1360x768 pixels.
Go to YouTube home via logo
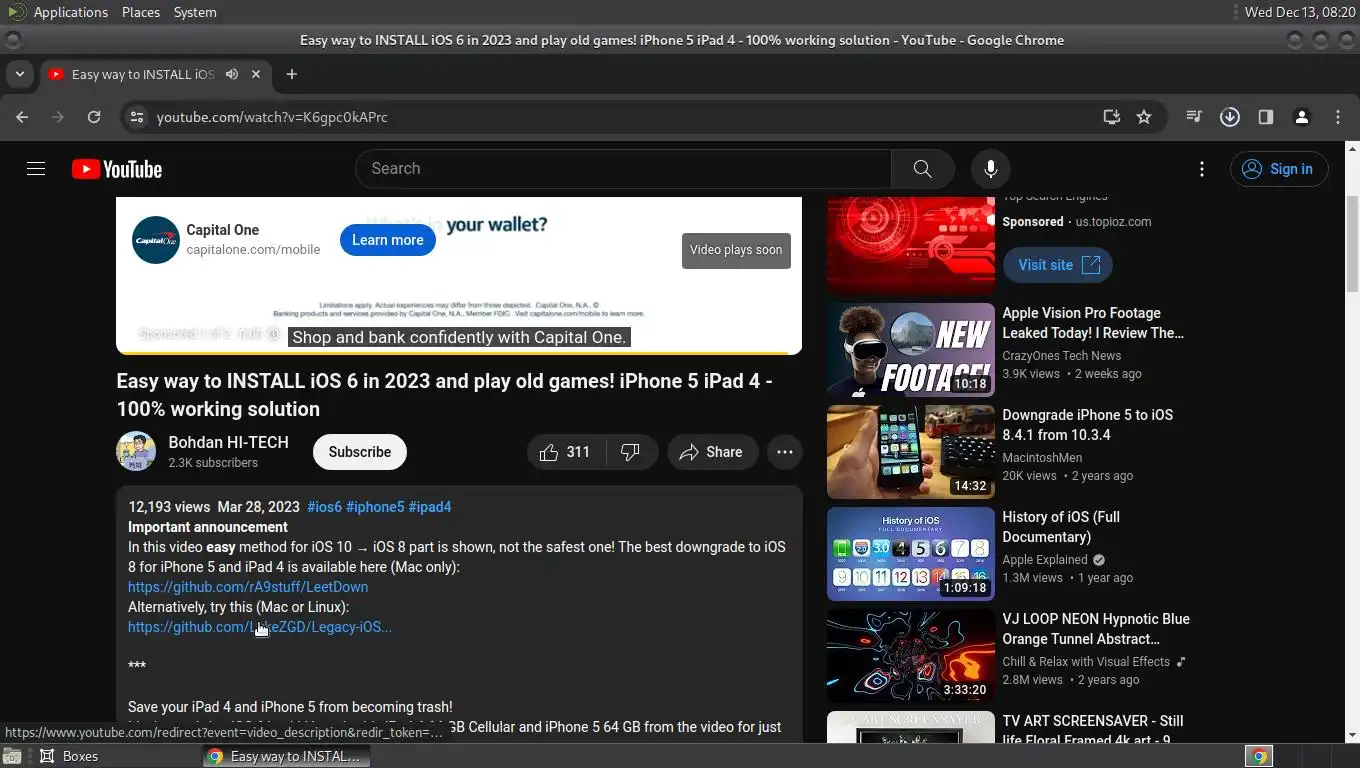click(117, 169)
